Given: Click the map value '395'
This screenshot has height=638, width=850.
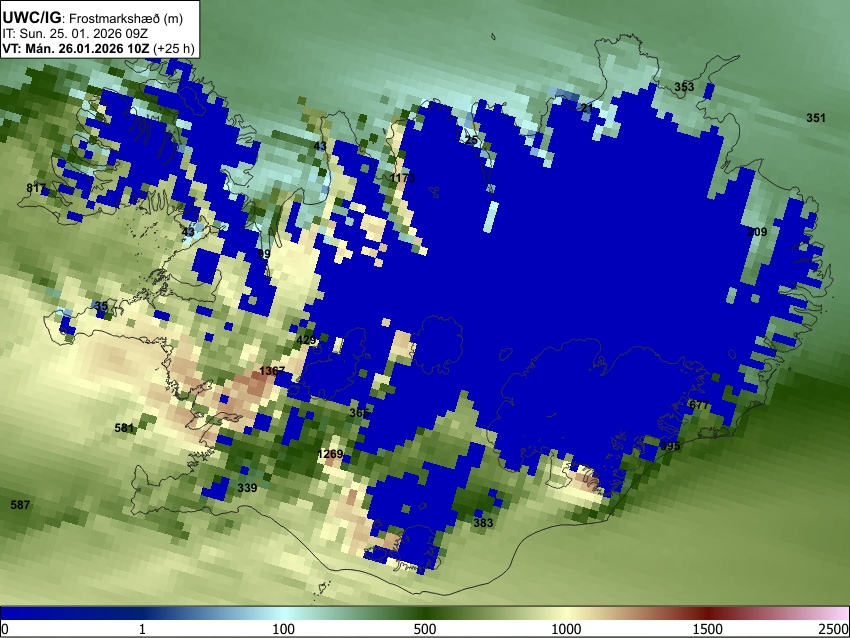Looking at the screenshot, I should click(x=670, y=446).
